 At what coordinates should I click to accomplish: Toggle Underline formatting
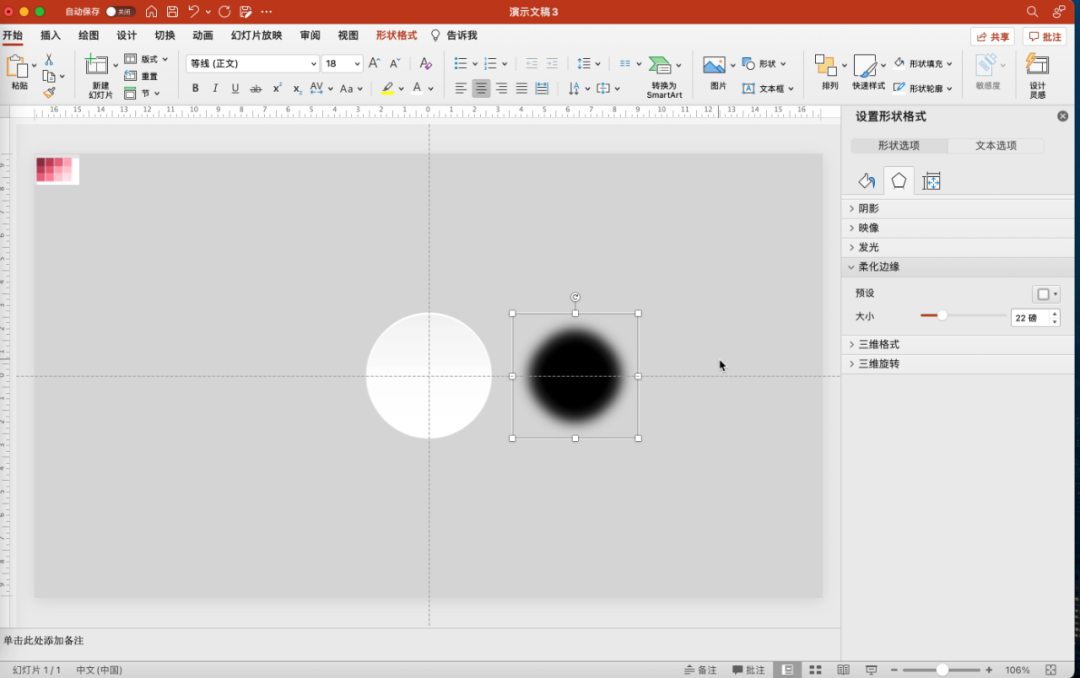click(236, 88)
